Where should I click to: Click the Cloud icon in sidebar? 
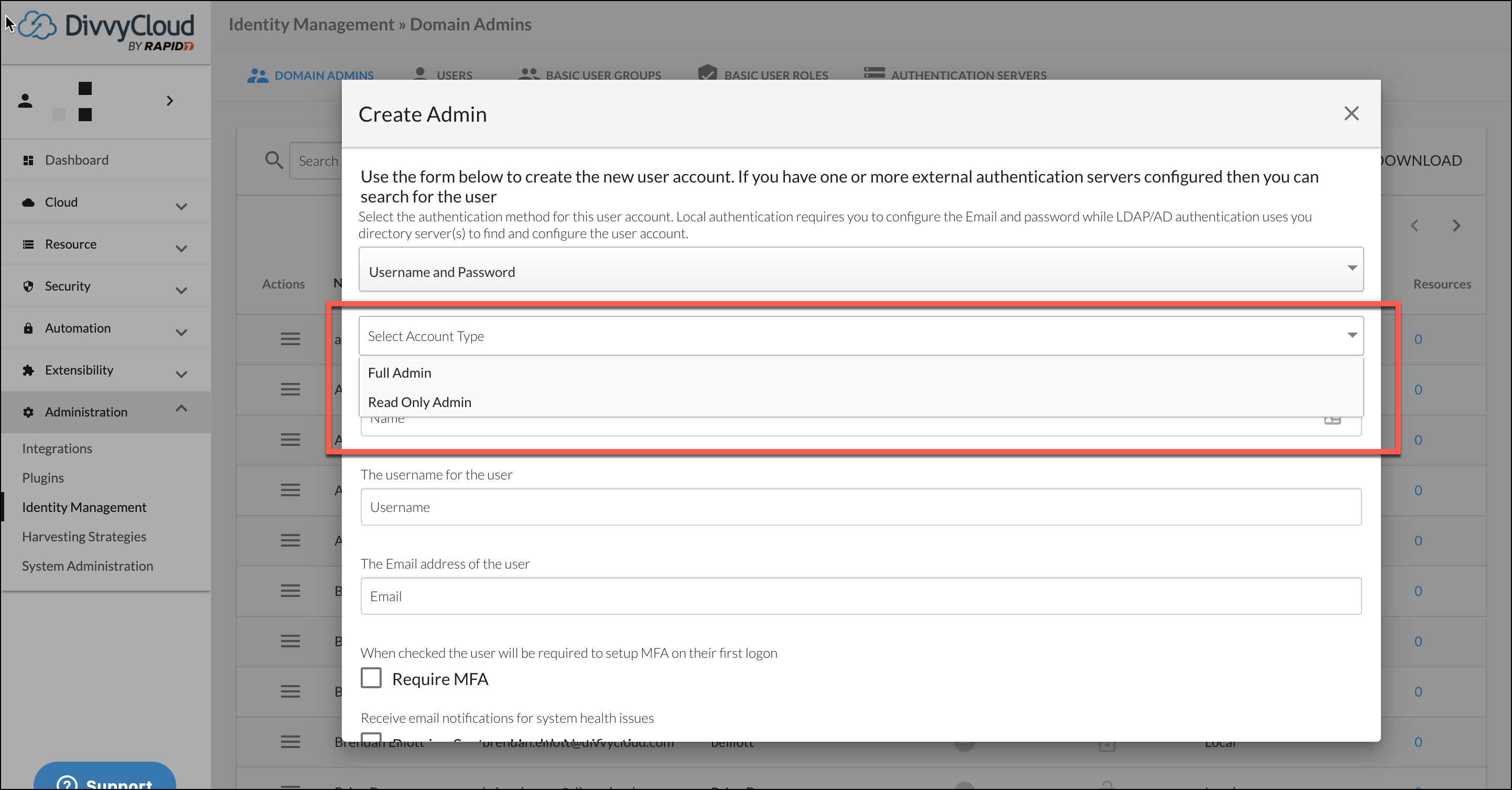(28, 202)
